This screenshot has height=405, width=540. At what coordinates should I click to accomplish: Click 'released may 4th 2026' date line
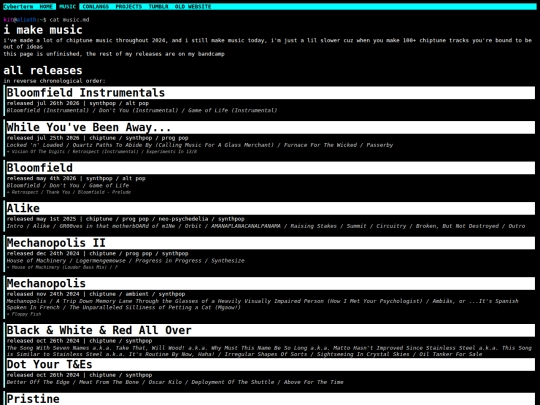tap(41, 178)
